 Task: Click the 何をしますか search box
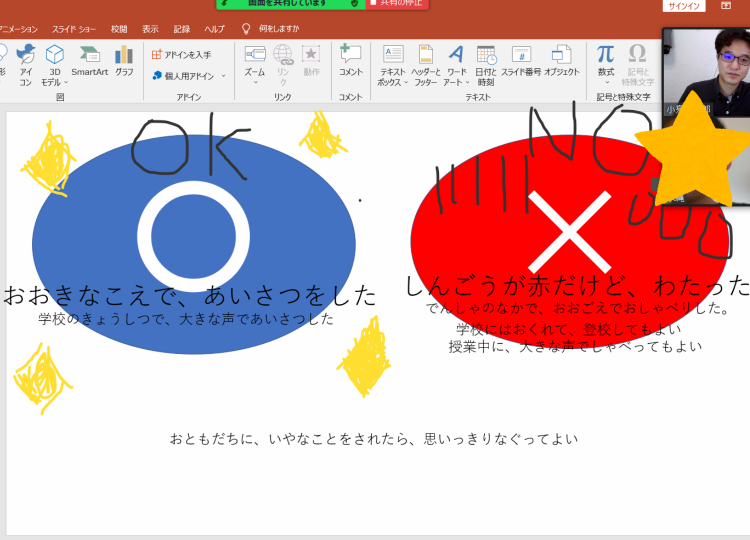coord(279,29)
